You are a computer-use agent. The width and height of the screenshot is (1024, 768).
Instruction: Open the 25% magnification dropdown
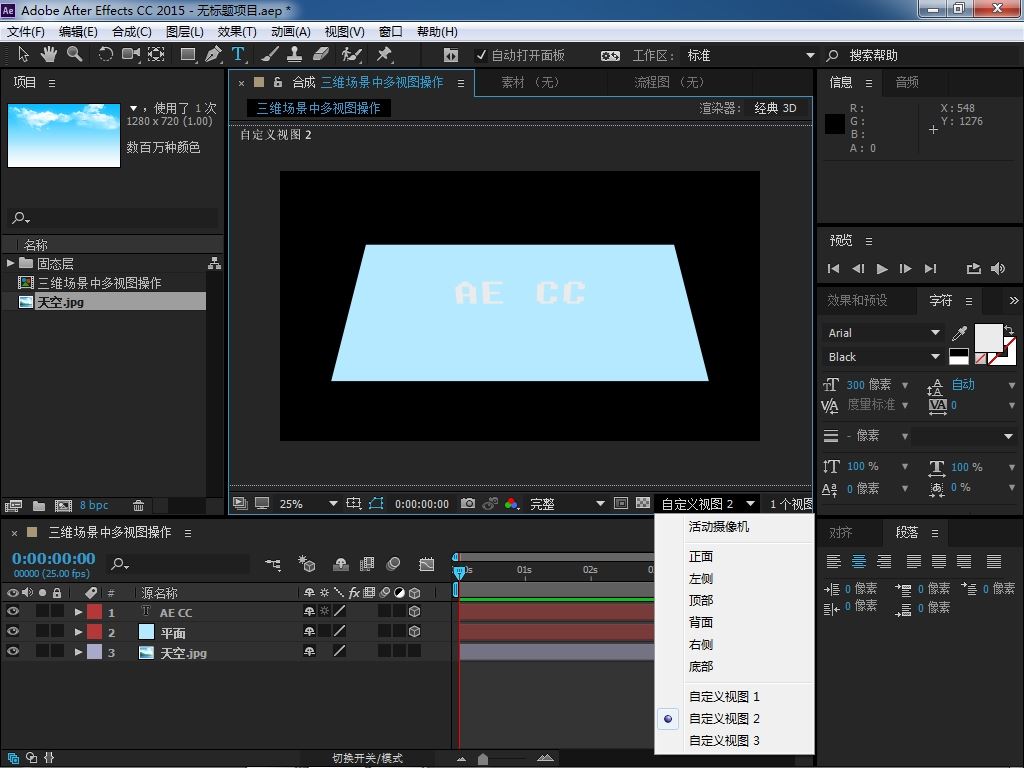pyautogui.click(x=307, y=504)
